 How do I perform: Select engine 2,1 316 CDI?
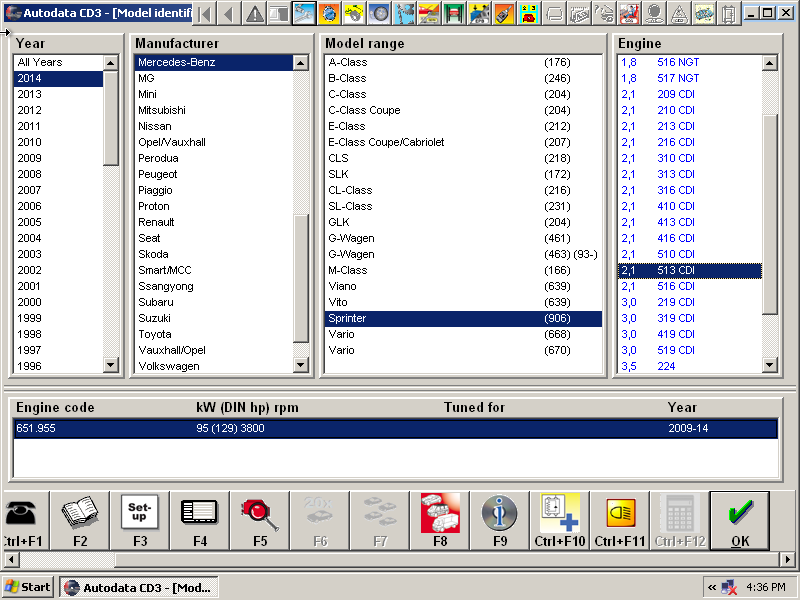[690, 190]
